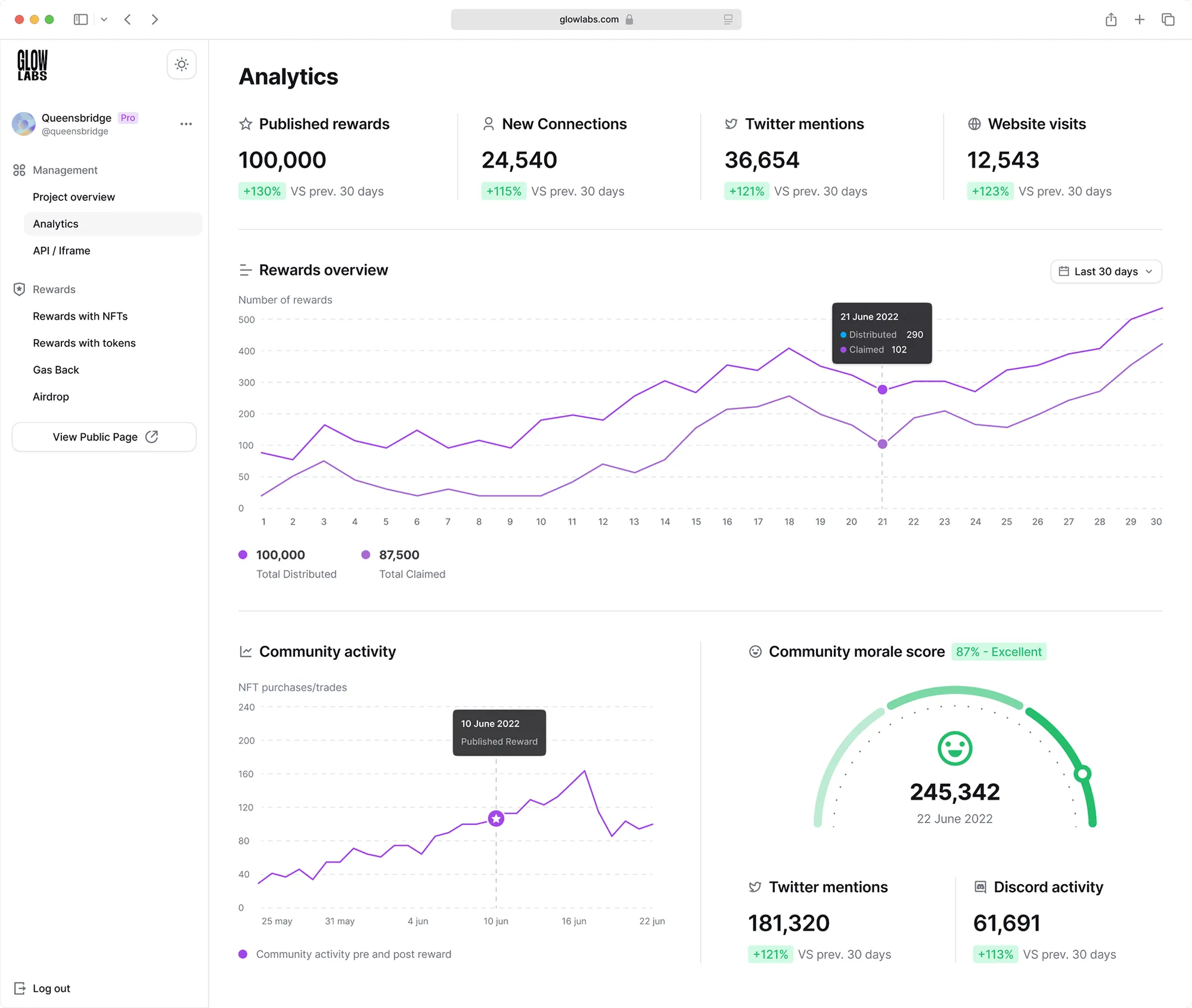Toggle the browser sidebar panel
The height and width of the screenshot is (1008, 1192).
(80, 20)
